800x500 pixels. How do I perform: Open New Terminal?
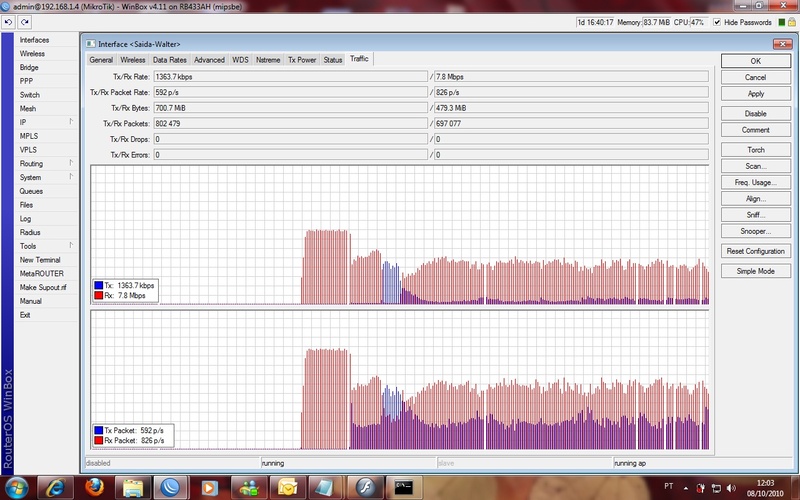tap(40, 260)
